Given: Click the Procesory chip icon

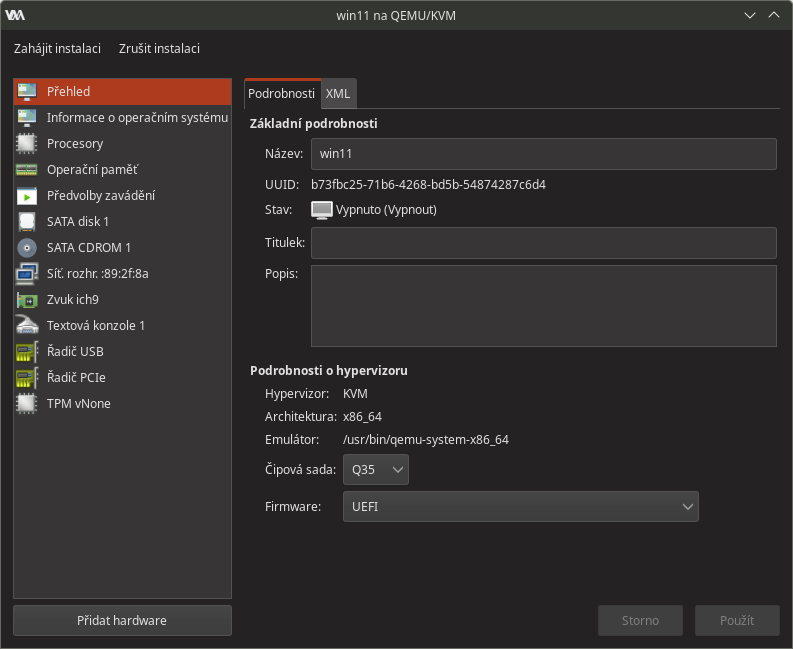Looking at the screenshot, I should point(27,144).
